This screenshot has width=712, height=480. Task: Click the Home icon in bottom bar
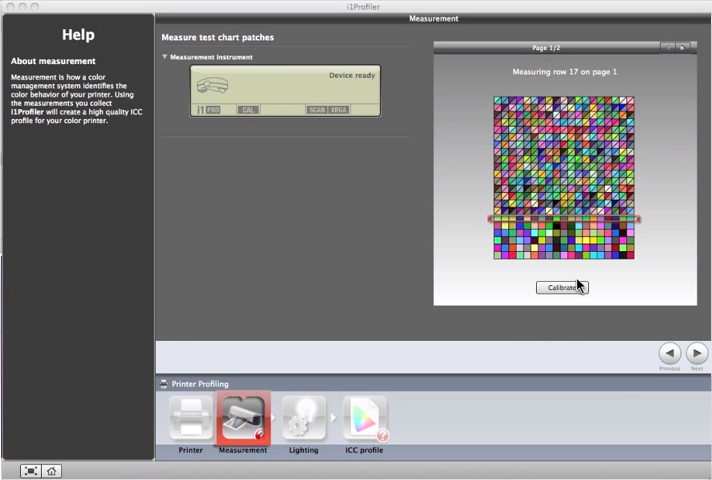pos(51,471)
